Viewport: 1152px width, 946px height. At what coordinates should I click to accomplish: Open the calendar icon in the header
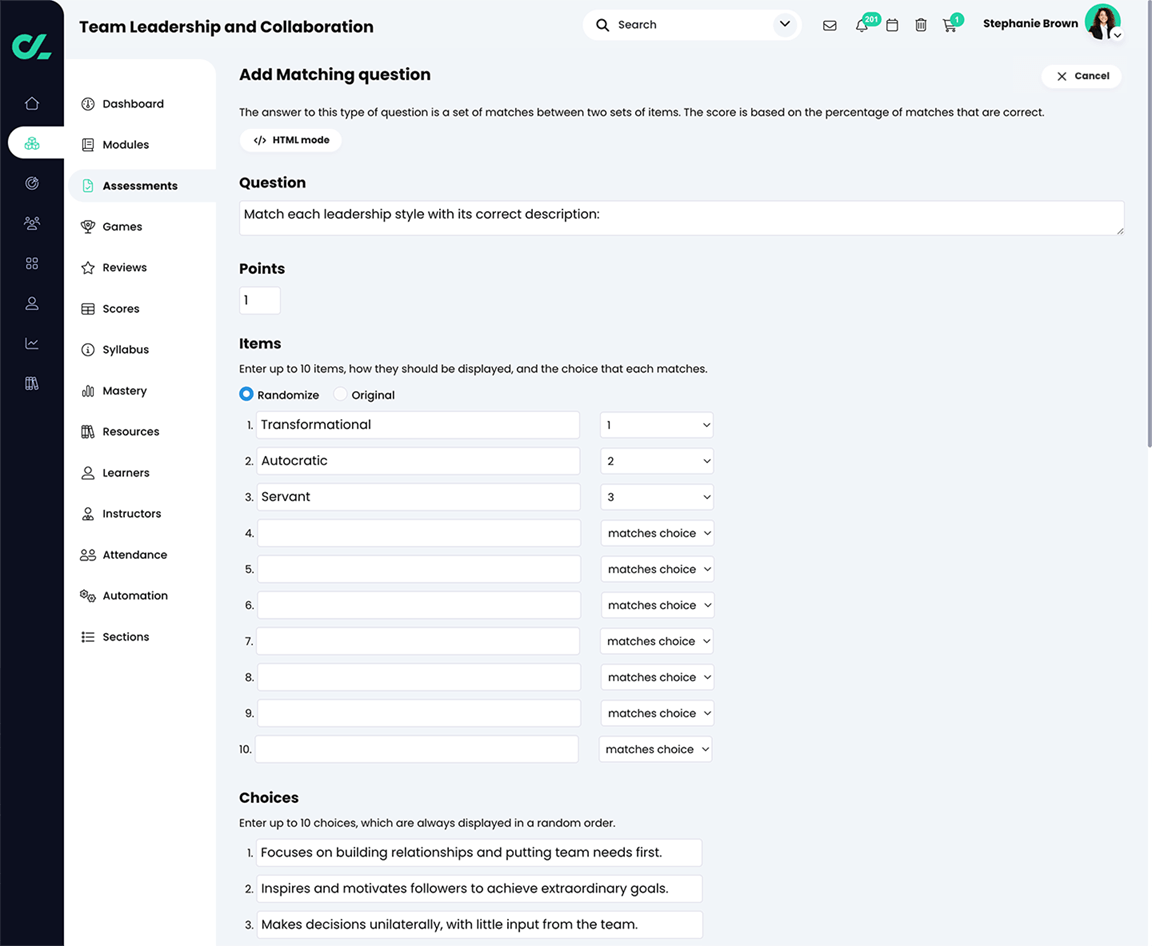[892, 25]
